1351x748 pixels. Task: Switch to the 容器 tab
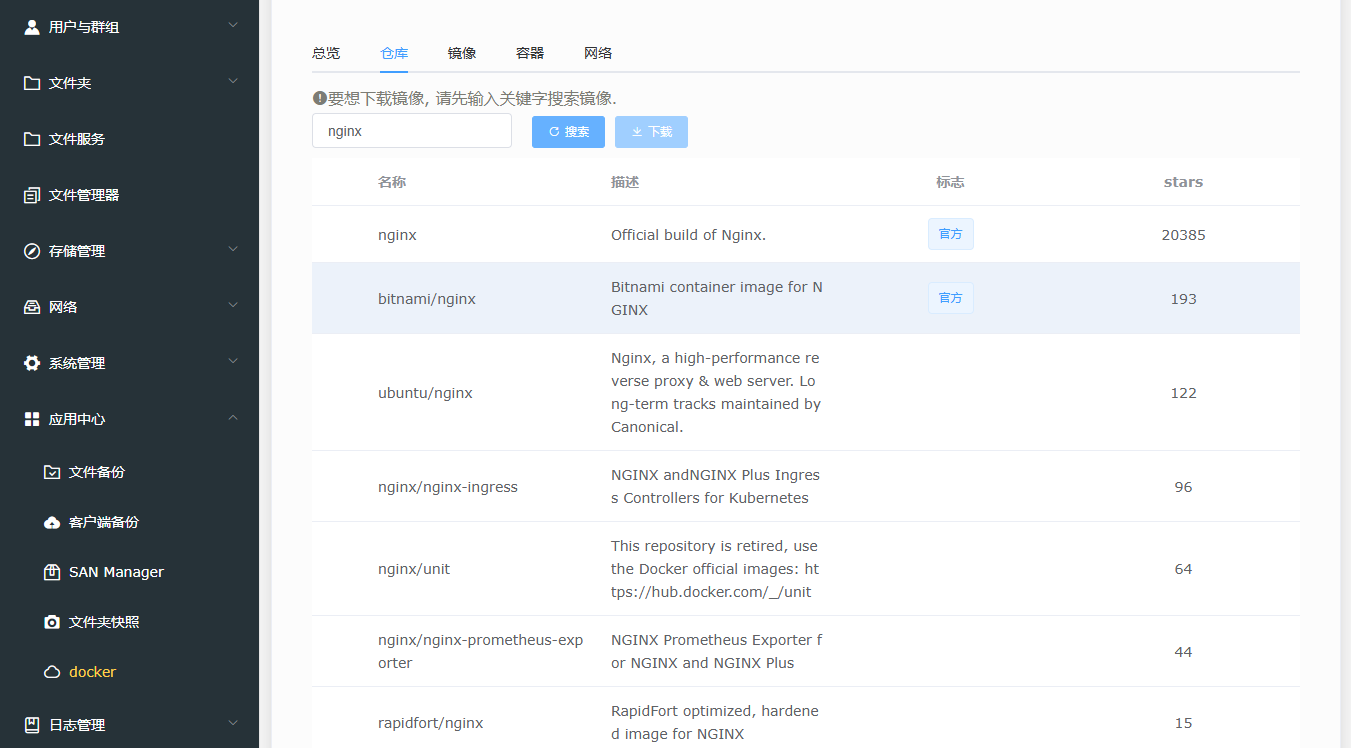coord(529,53)
